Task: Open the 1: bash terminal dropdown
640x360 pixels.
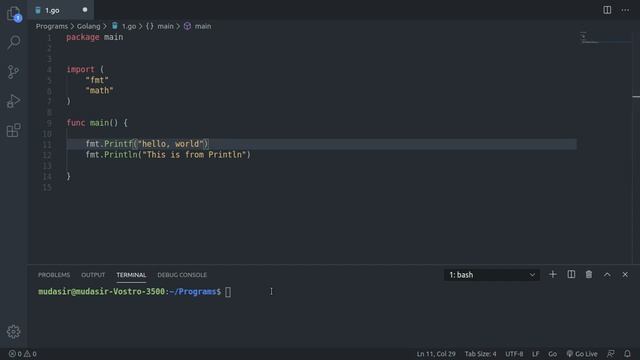Action: tap(492, 275)
